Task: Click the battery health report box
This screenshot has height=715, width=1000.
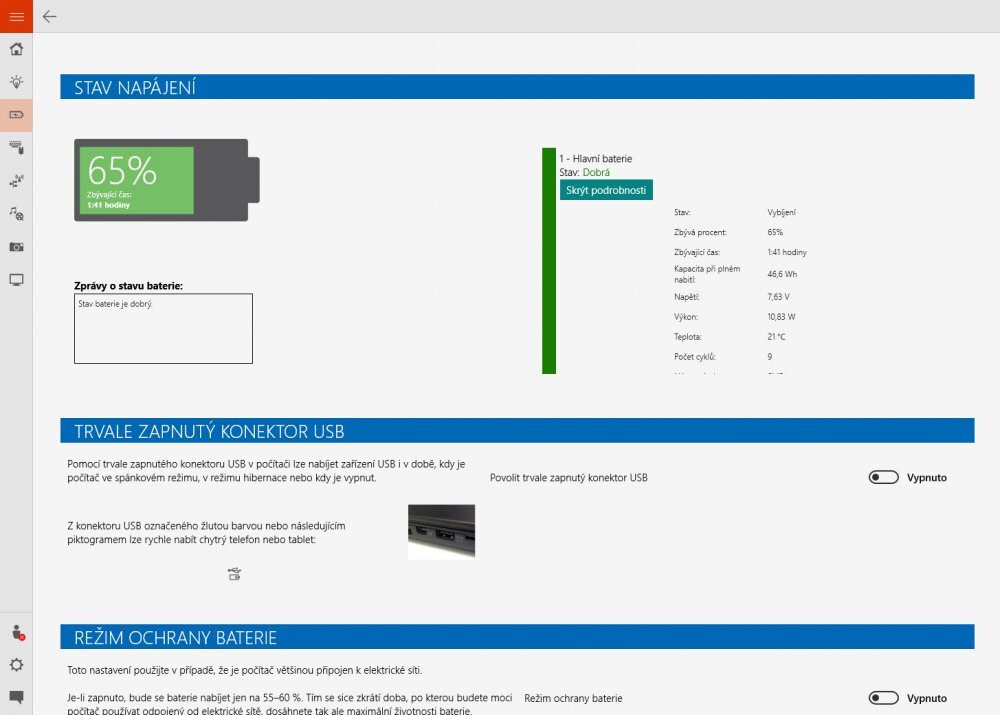Action: [163, 328]
